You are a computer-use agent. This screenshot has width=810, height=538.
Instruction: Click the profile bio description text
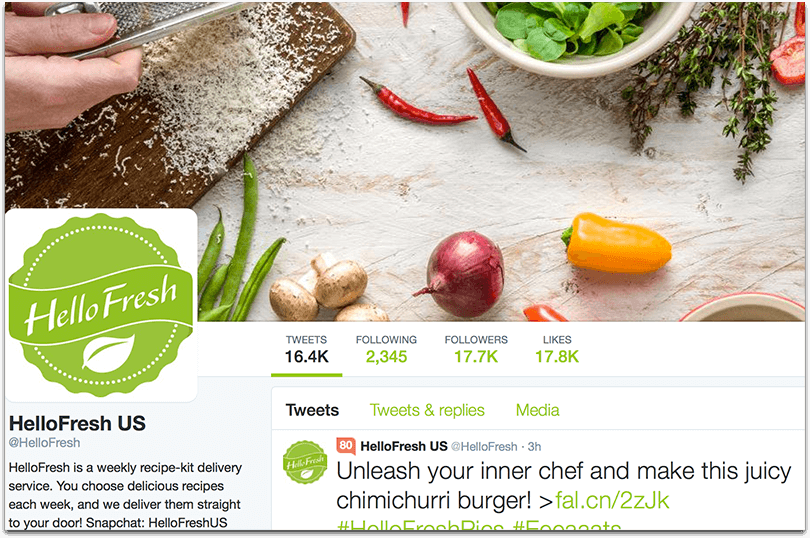click(x=124, y=495)
